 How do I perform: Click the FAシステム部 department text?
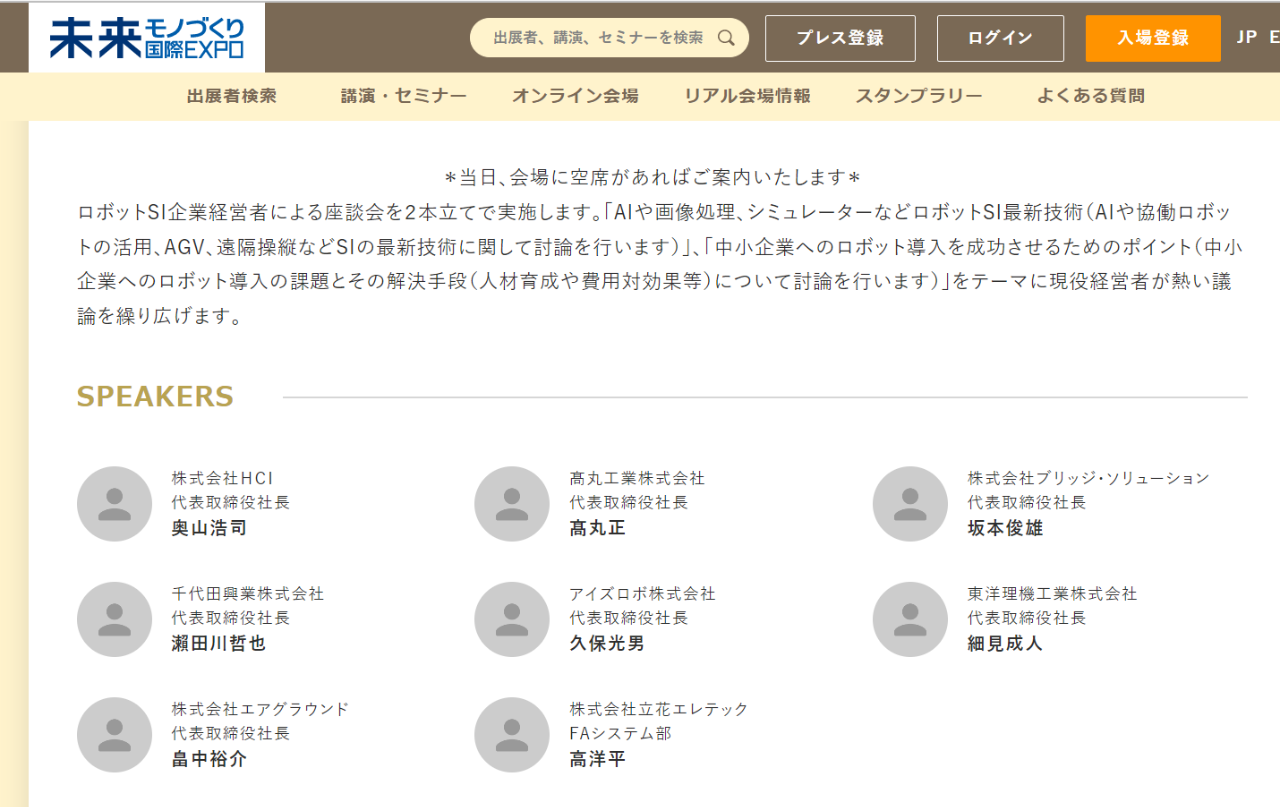click(x=621, y=733)
